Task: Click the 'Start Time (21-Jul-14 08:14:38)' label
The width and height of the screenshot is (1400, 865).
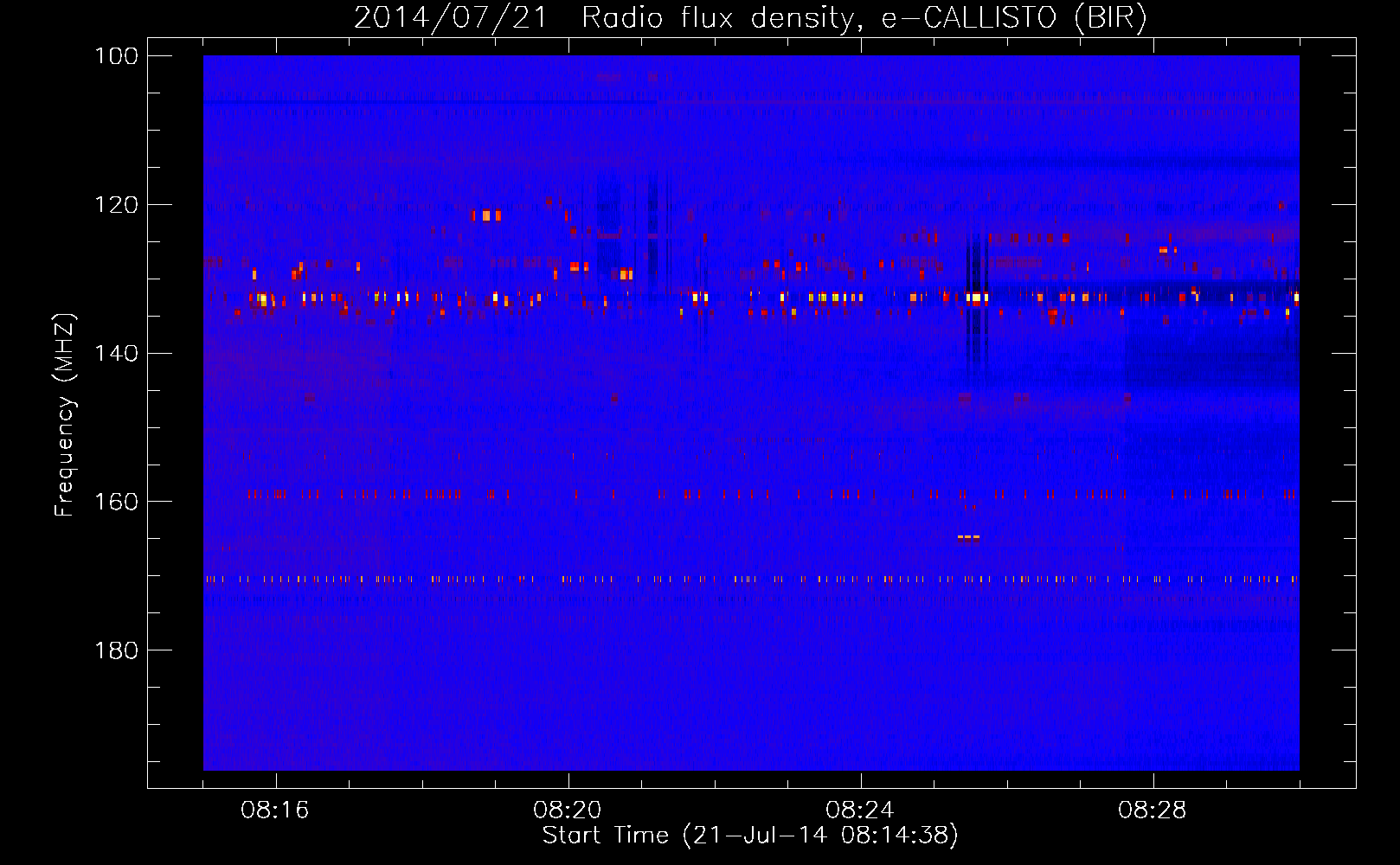Action: [750, 836]
